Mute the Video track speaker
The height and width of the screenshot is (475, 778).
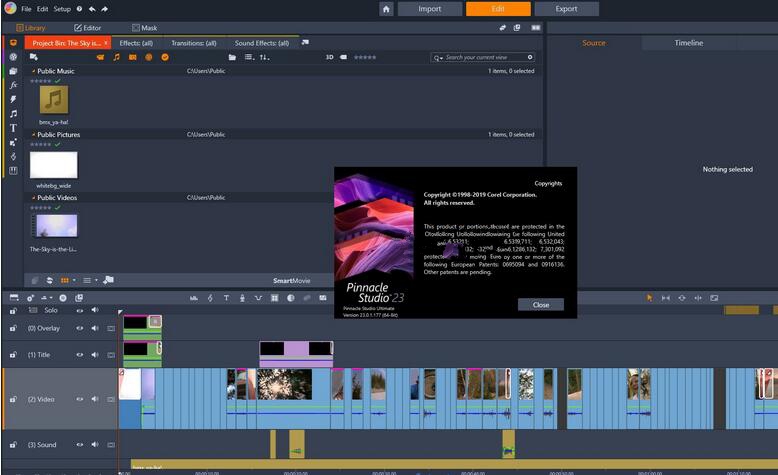(x=95, y=399)
